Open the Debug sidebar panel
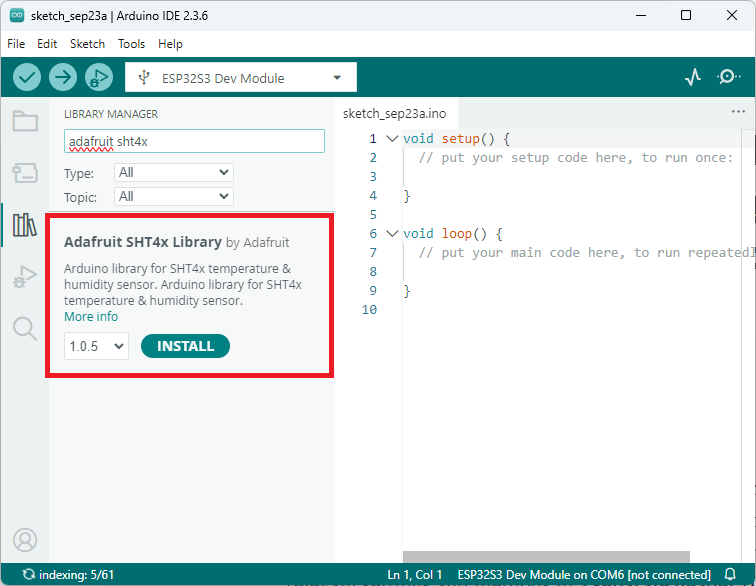Image resolution: width=756 pixels, height=586 pixels. click(25, 276)
